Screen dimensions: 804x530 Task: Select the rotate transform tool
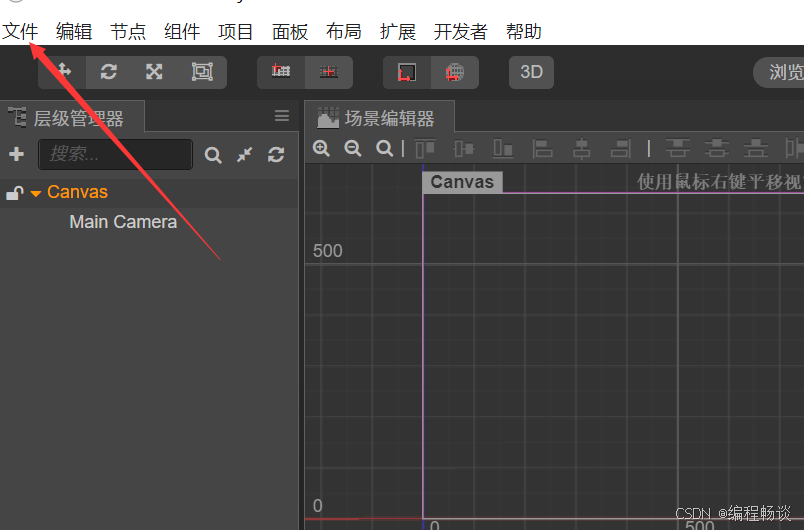109,72
